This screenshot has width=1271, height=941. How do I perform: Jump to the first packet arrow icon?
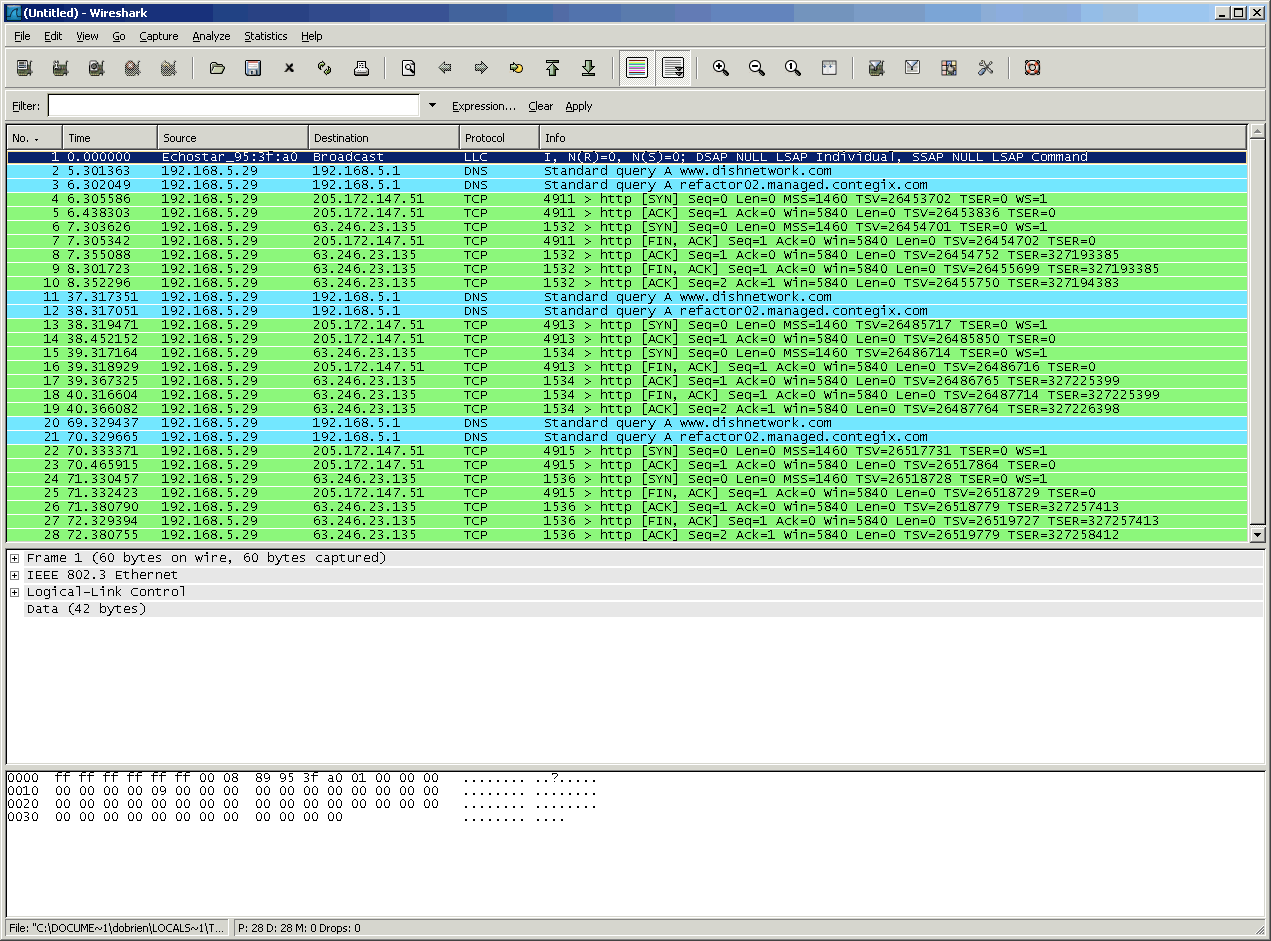[552, 68]
